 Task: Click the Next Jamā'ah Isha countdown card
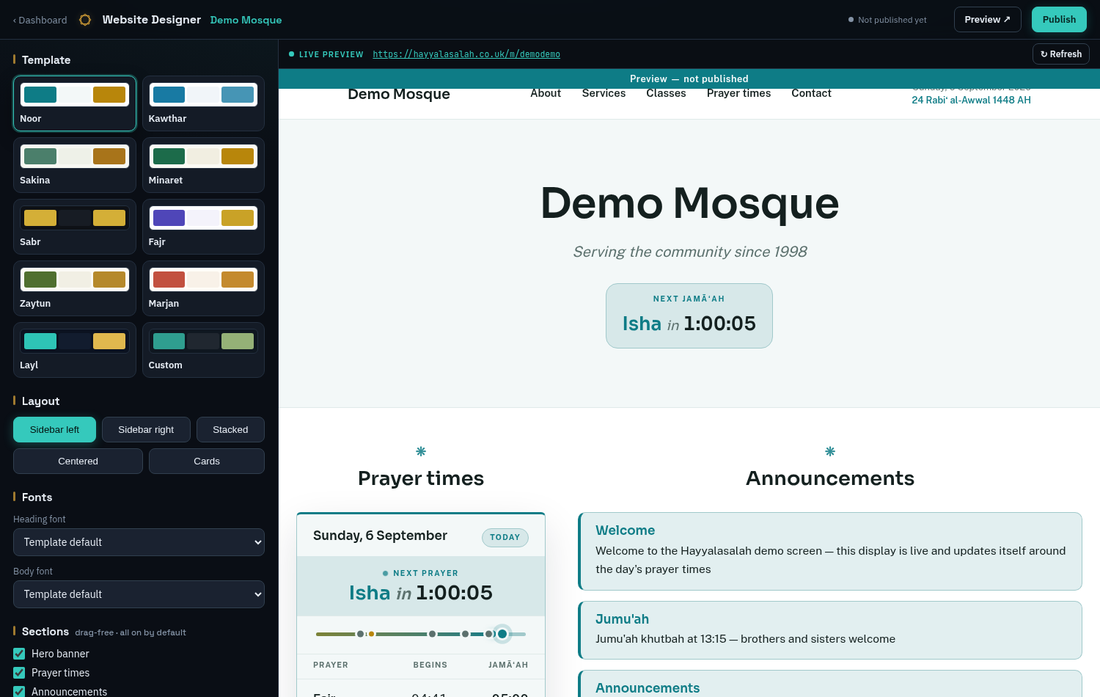click(689, 316)
